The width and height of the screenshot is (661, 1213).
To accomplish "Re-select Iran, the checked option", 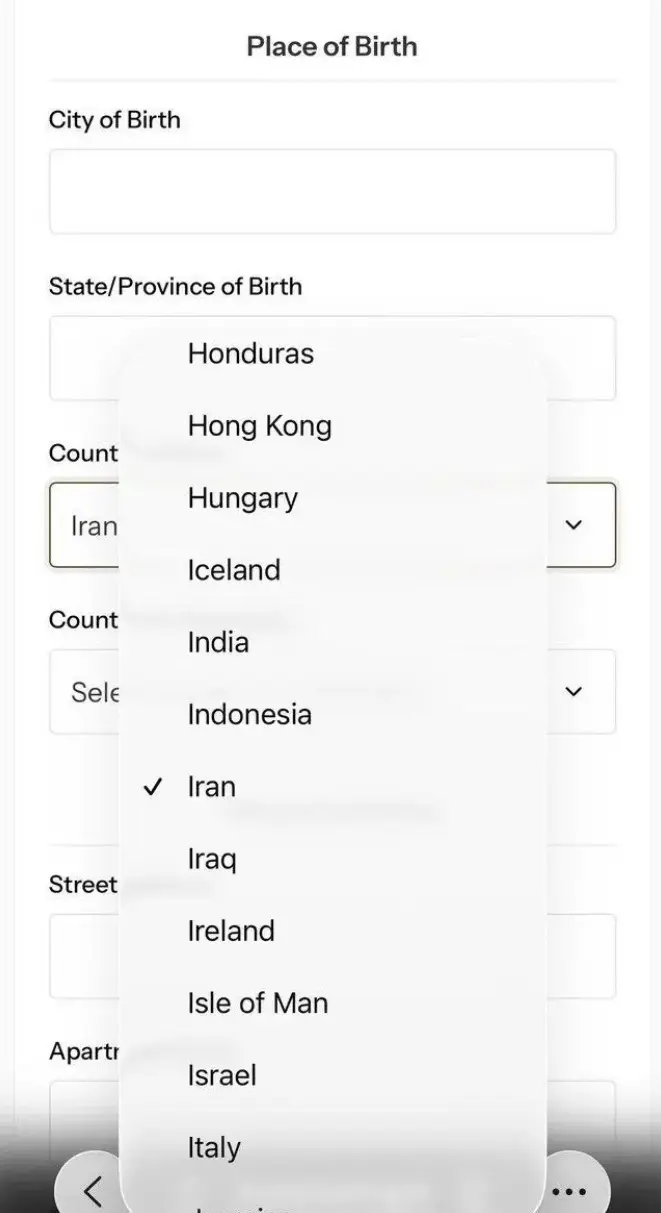I will click(x=211, y=787).
